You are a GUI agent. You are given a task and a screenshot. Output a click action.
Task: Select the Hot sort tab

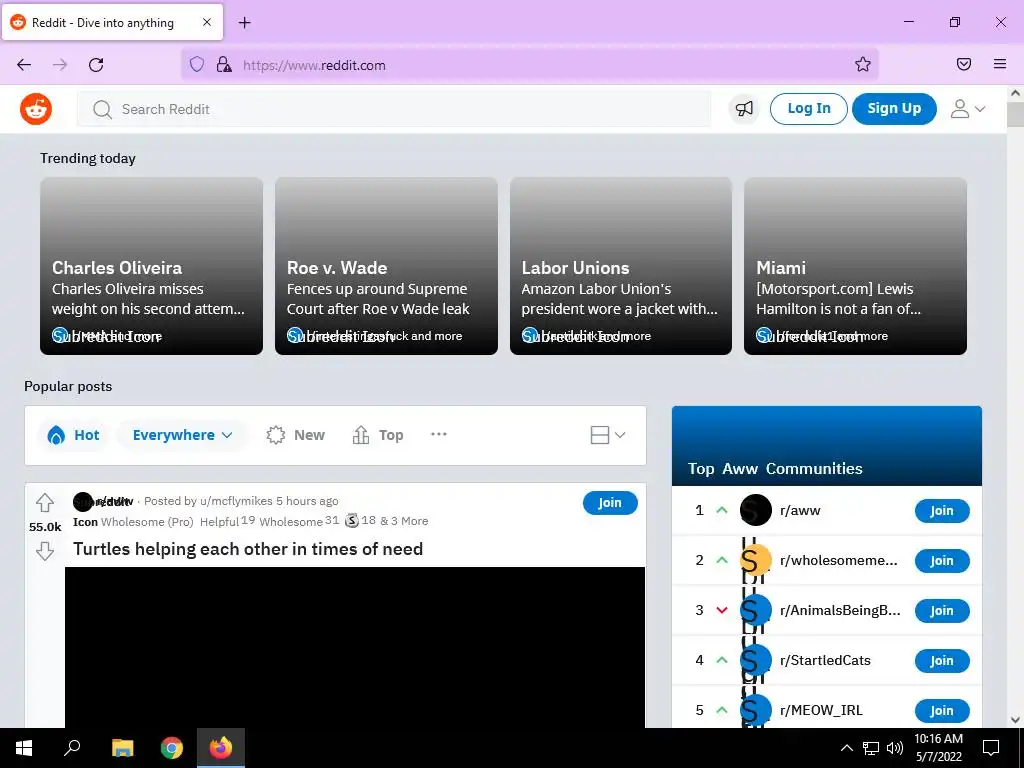[x=73, y=435]
